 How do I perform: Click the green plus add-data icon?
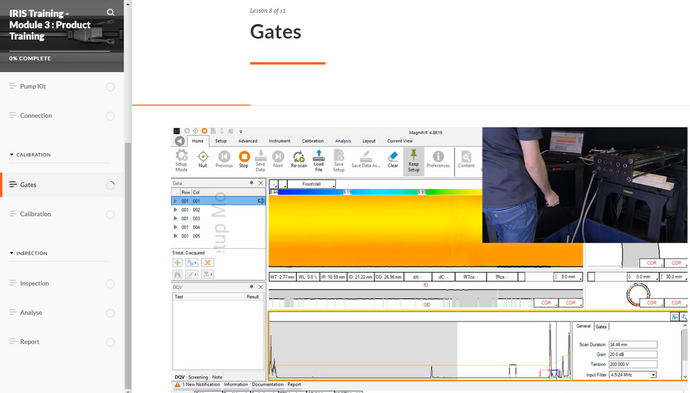coord(177,263)
